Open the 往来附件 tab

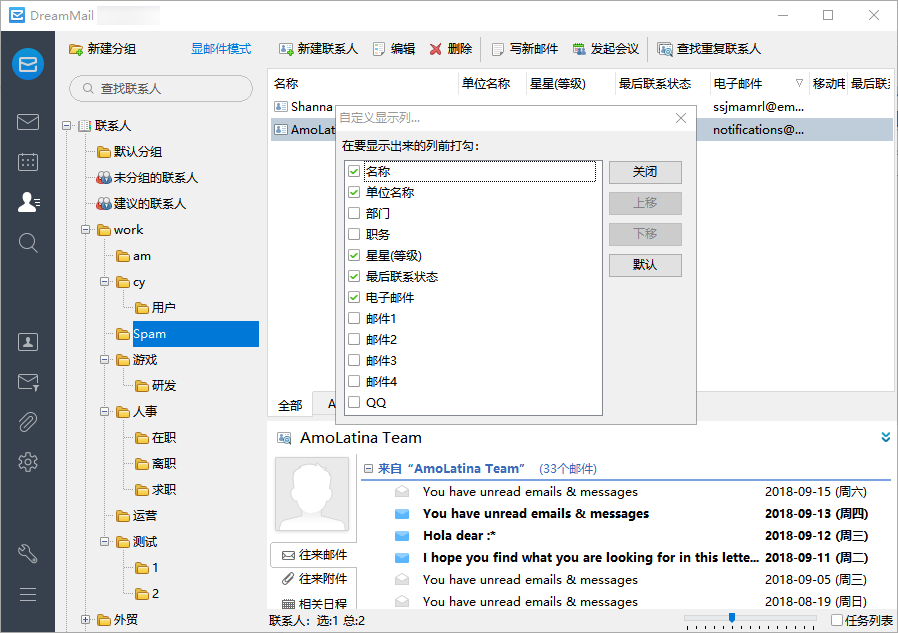[314, 579]
